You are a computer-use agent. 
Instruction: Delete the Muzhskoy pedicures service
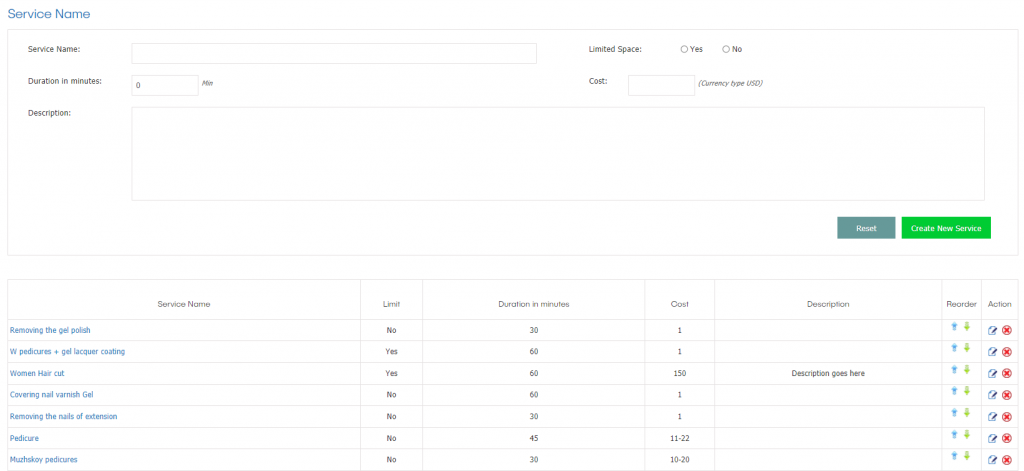(1006, 460)
